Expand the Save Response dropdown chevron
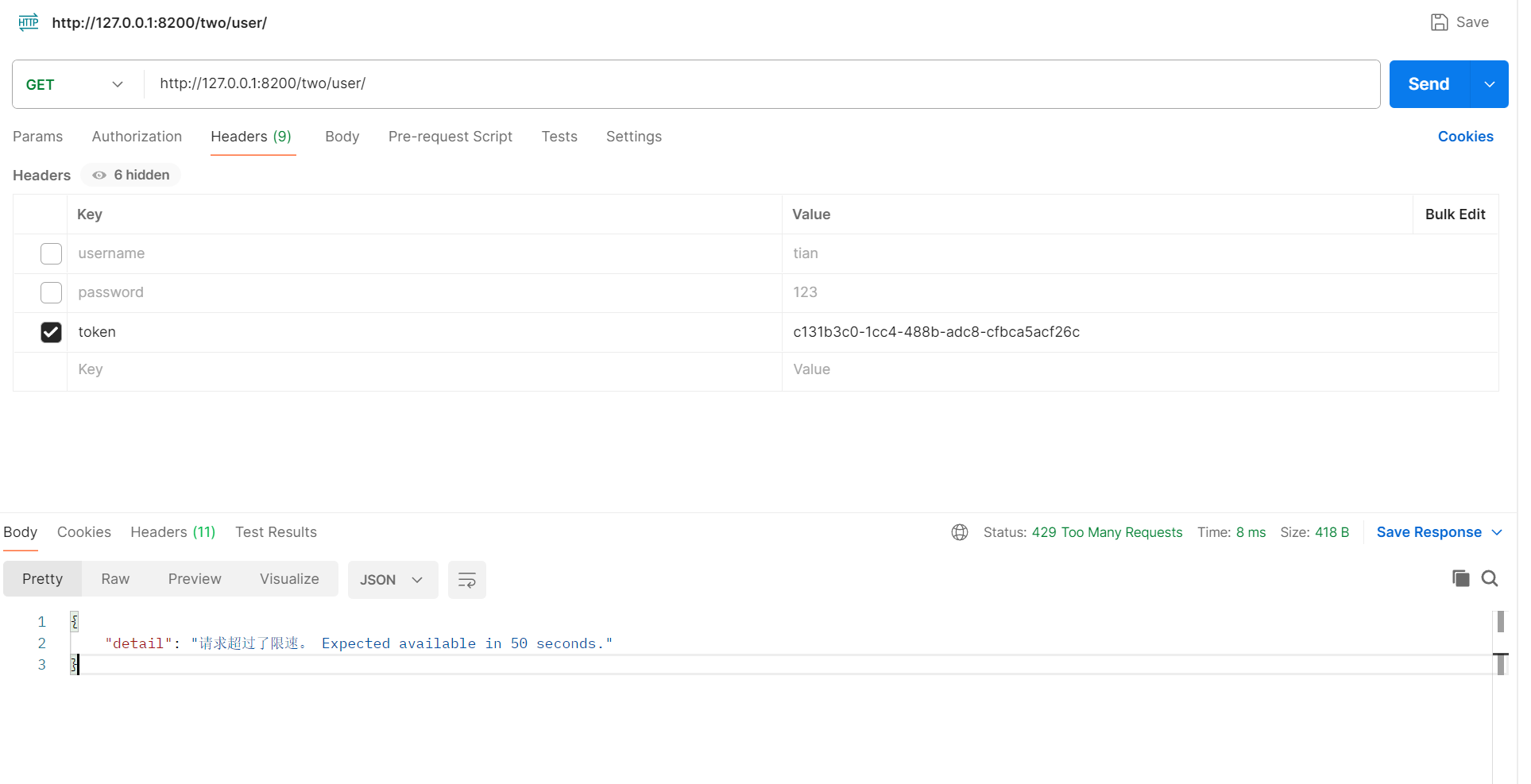This screenshot has width=1531, height=784. click(x=1497, y=532)
